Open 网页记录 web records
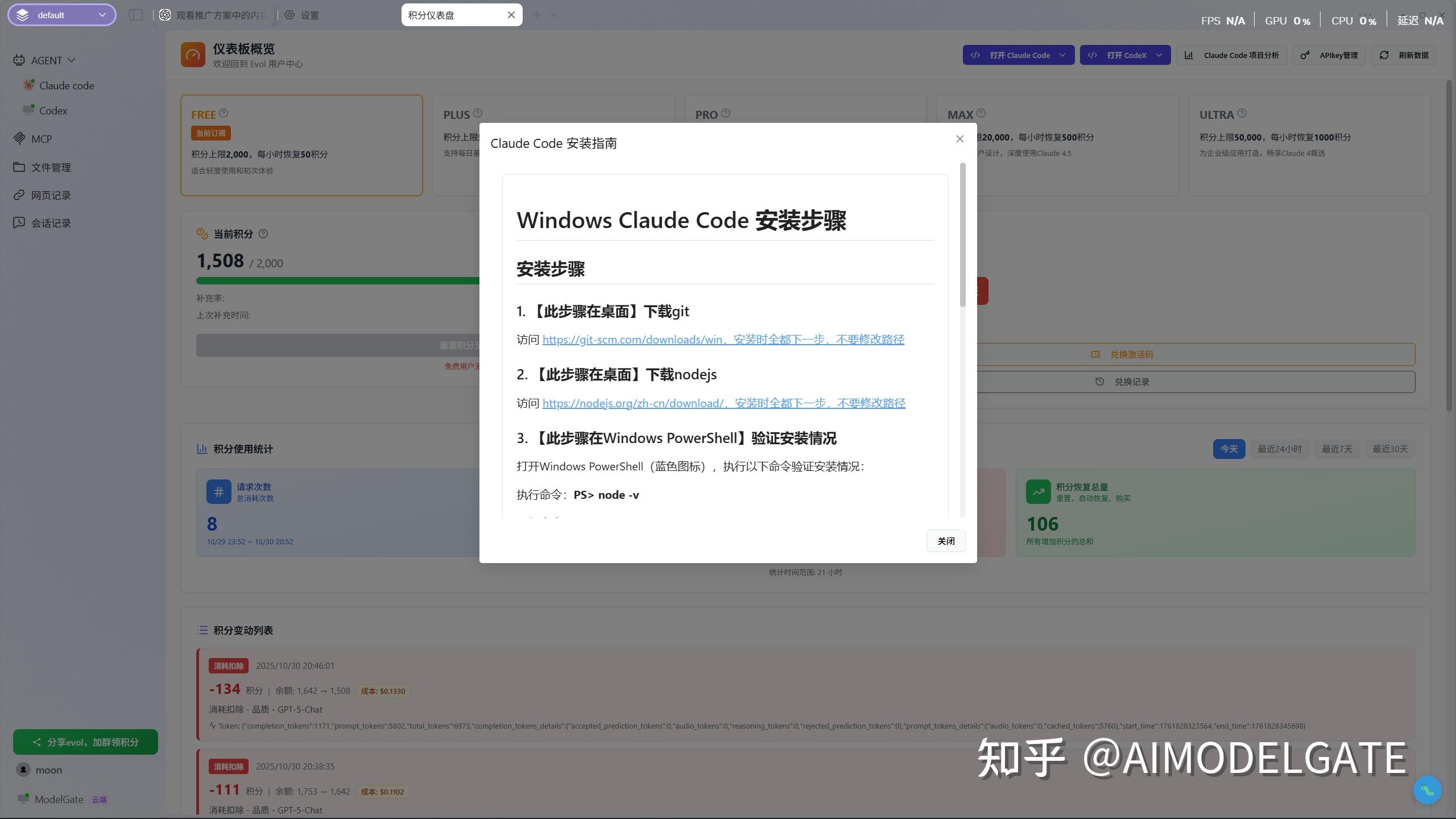 (x=51, y=195)
